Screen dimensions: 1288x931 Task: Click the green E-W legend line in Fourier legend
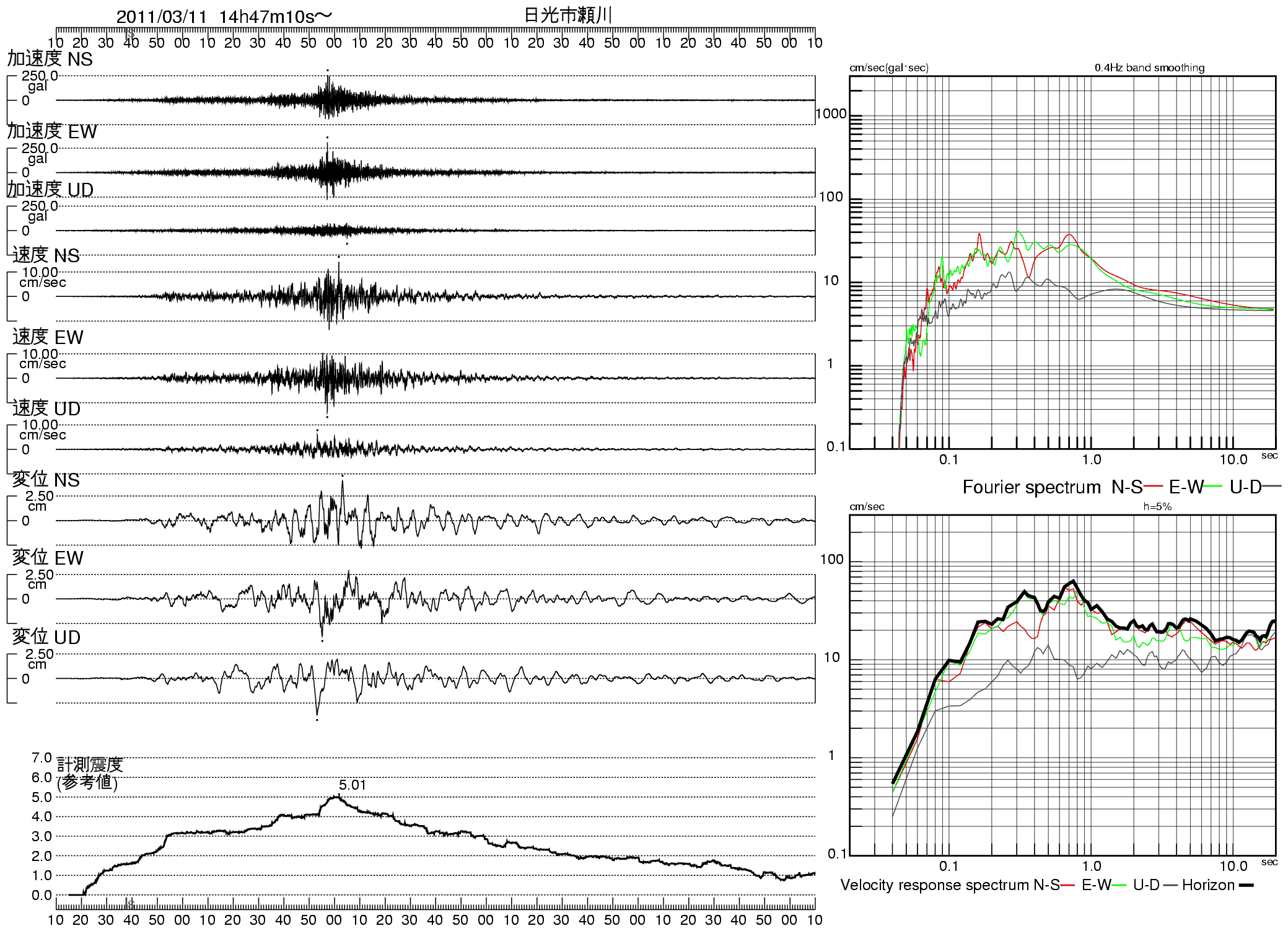[x=1213, y=487]
